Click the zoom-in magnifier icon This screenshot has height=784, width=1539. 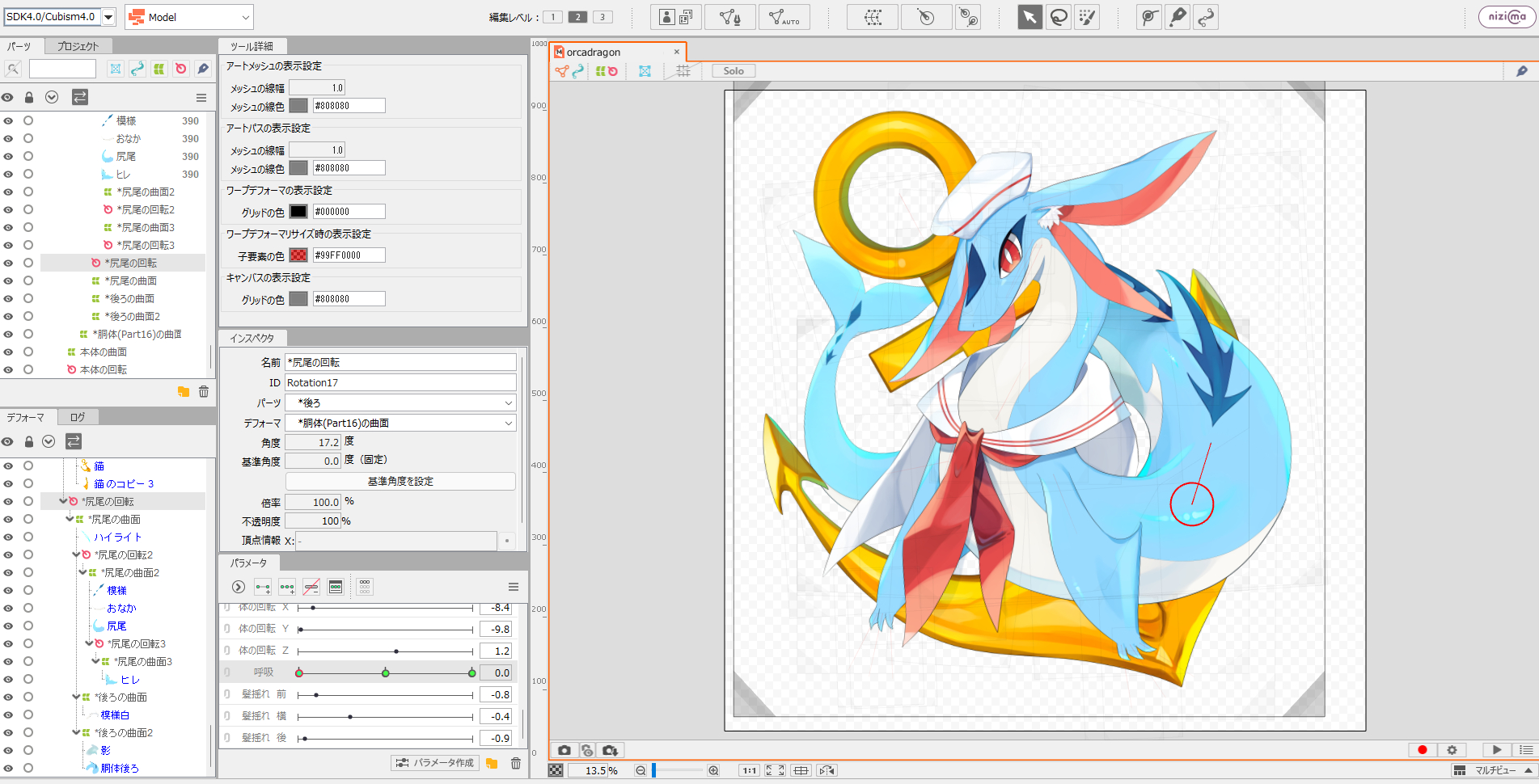pyautogui.click(x=713, y=770)
